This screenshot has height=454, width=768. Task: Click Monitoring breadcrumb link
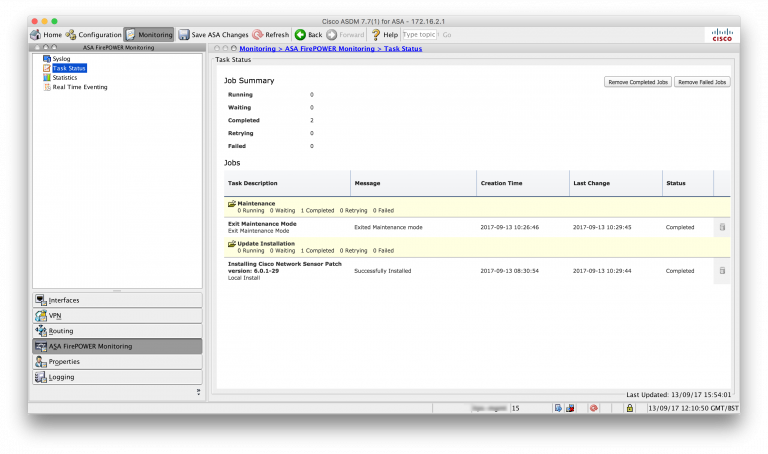tap(258, 48)
